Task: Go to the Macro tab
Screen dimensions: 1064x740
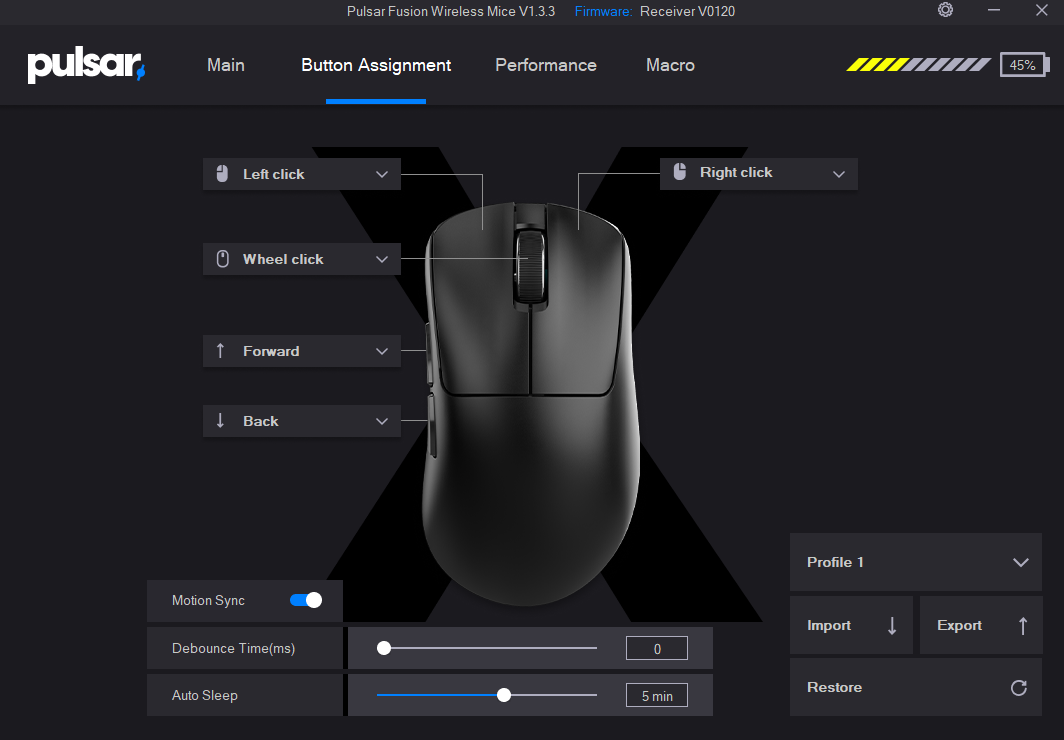Action: (670, 65)
